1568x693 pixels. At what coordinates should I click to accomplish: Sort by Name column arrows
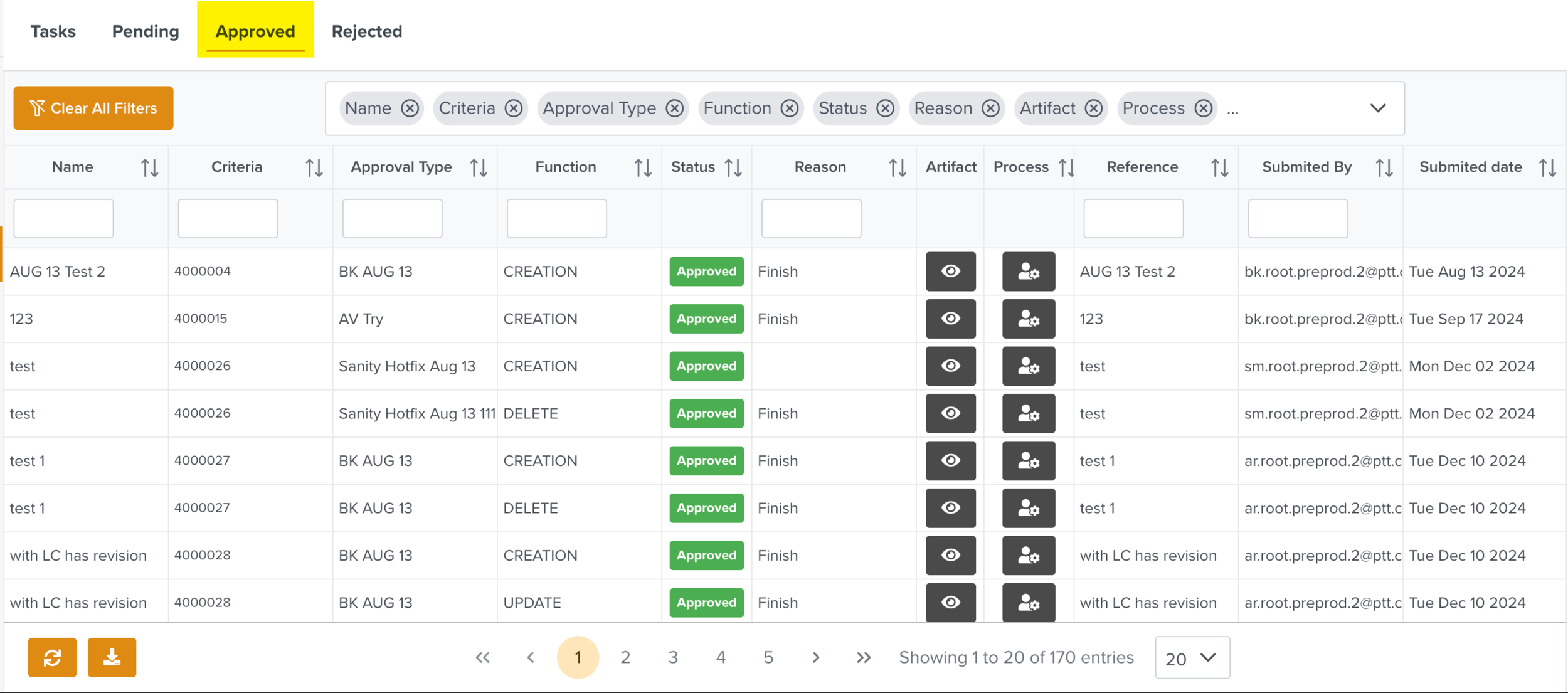click(x=149, y=167)
